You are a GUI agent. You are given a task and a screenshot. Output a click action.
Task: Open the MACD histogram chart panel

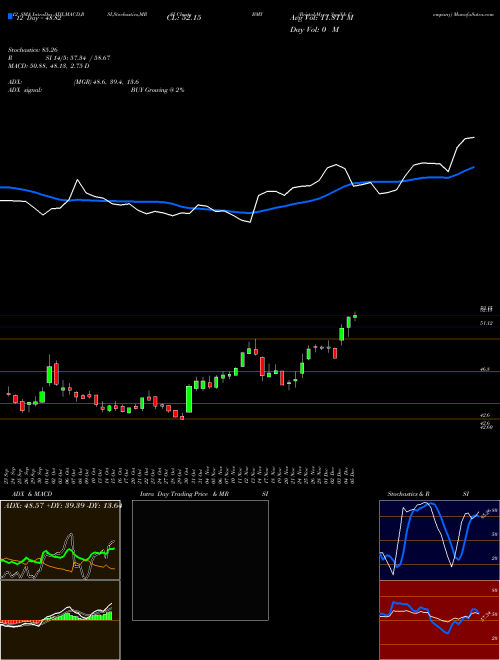[60, 620]
